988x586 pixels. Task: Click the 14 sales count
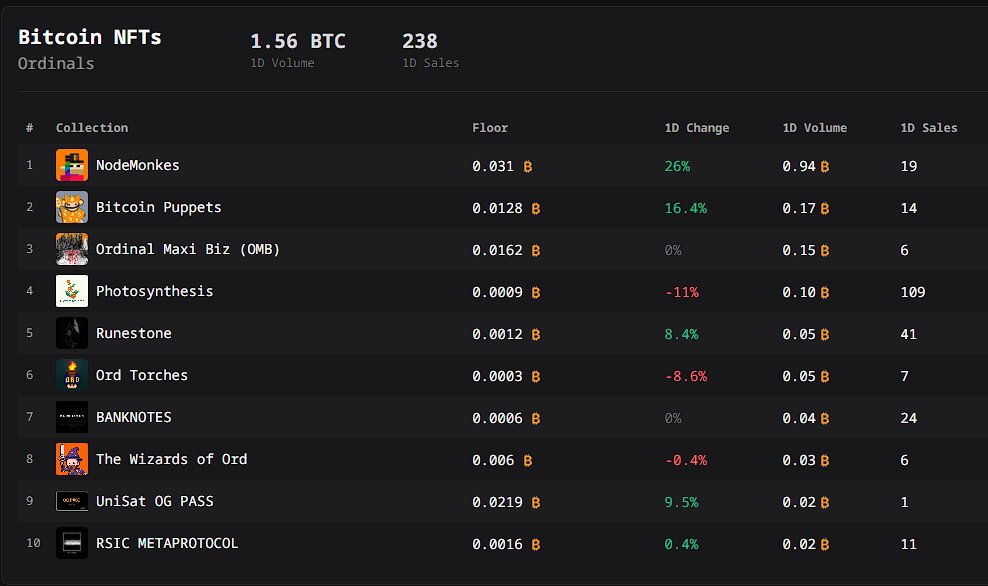[909, 209]
